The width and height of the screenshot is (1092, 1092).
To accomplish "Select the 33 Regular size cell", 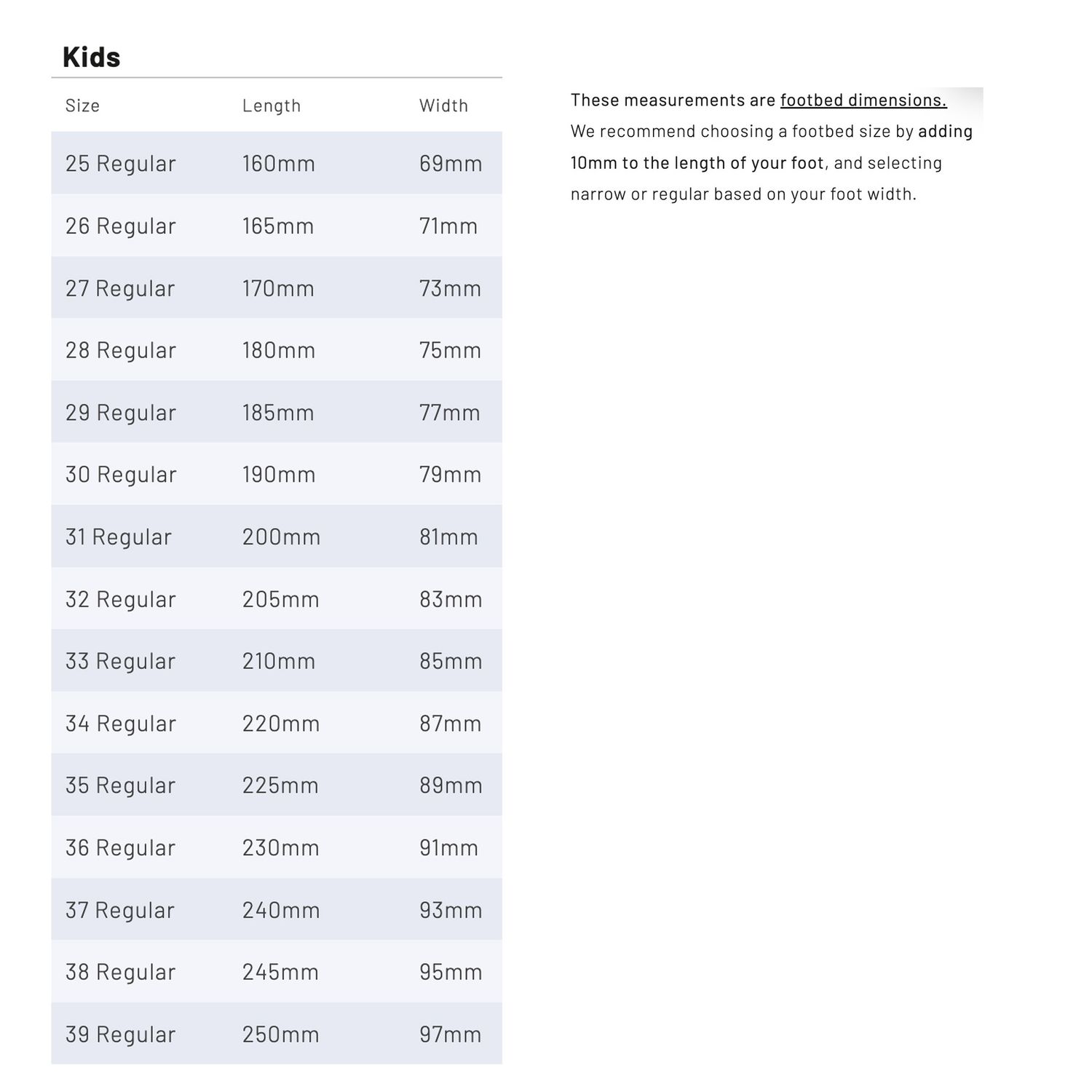I will pos(121,662).
